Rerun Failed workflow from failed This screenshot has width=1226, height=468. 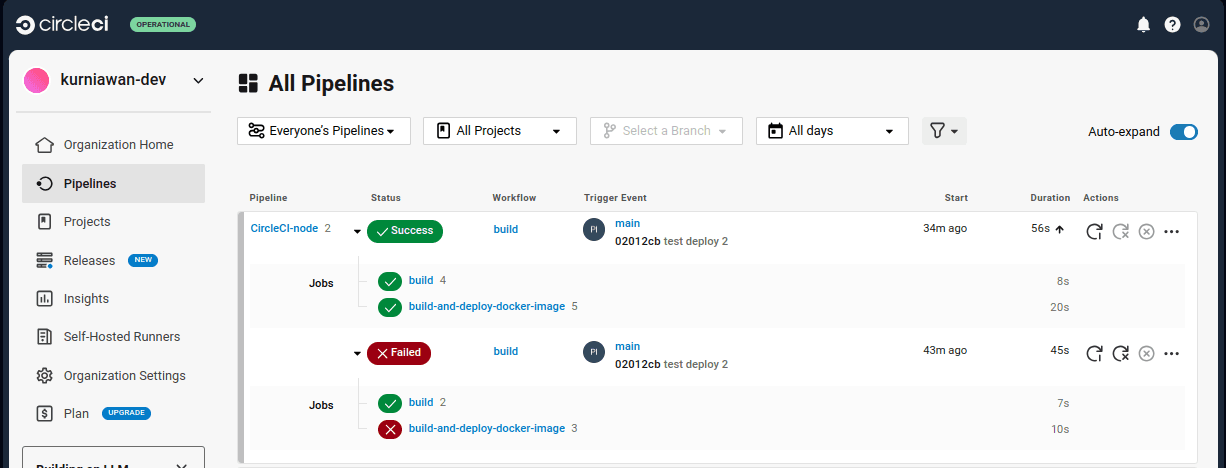[x=1121, y=353]
